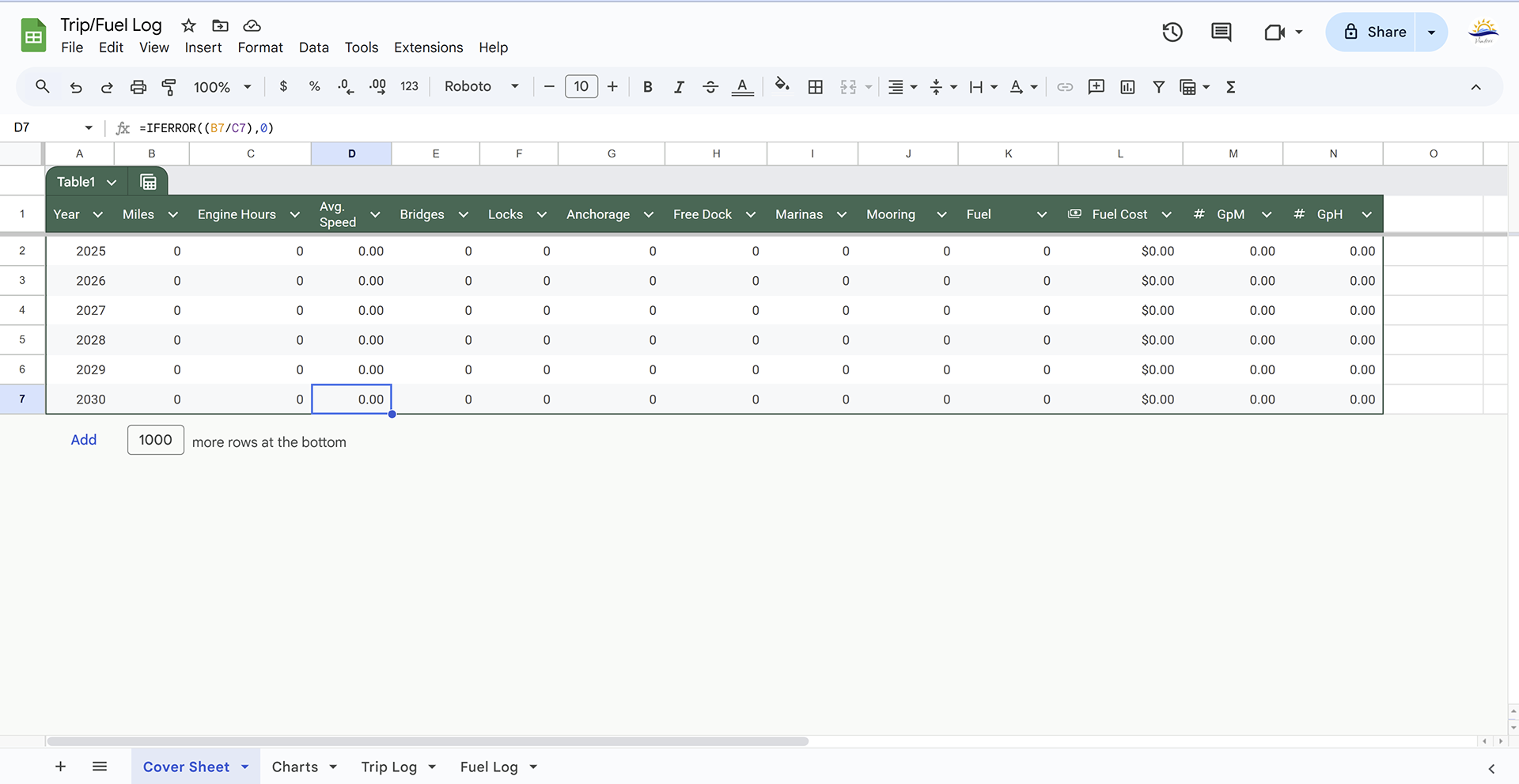1519x784 pixels.
Task: Switch to the Fuel Log tab
Action: point(489,767)
